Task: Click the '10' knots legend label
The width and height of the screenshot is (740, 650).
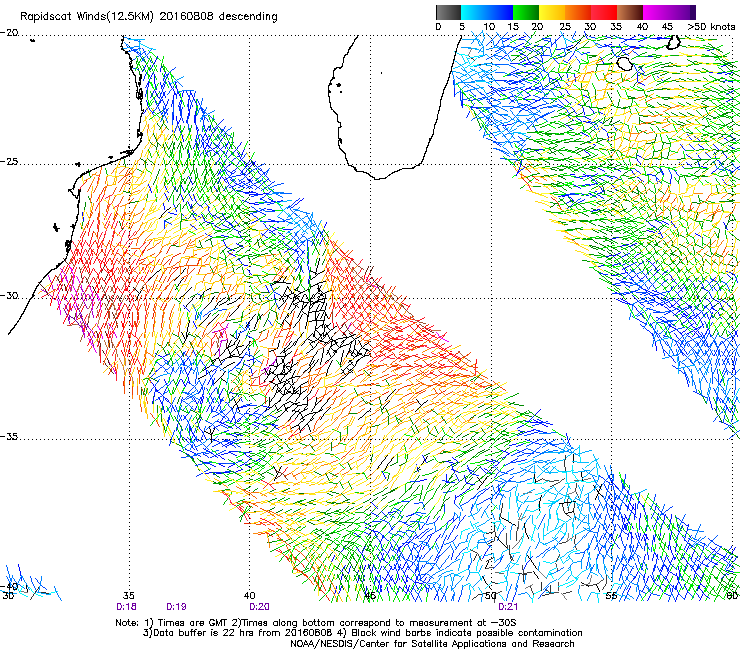Action: pyautogui.click(x=489, y=27)
